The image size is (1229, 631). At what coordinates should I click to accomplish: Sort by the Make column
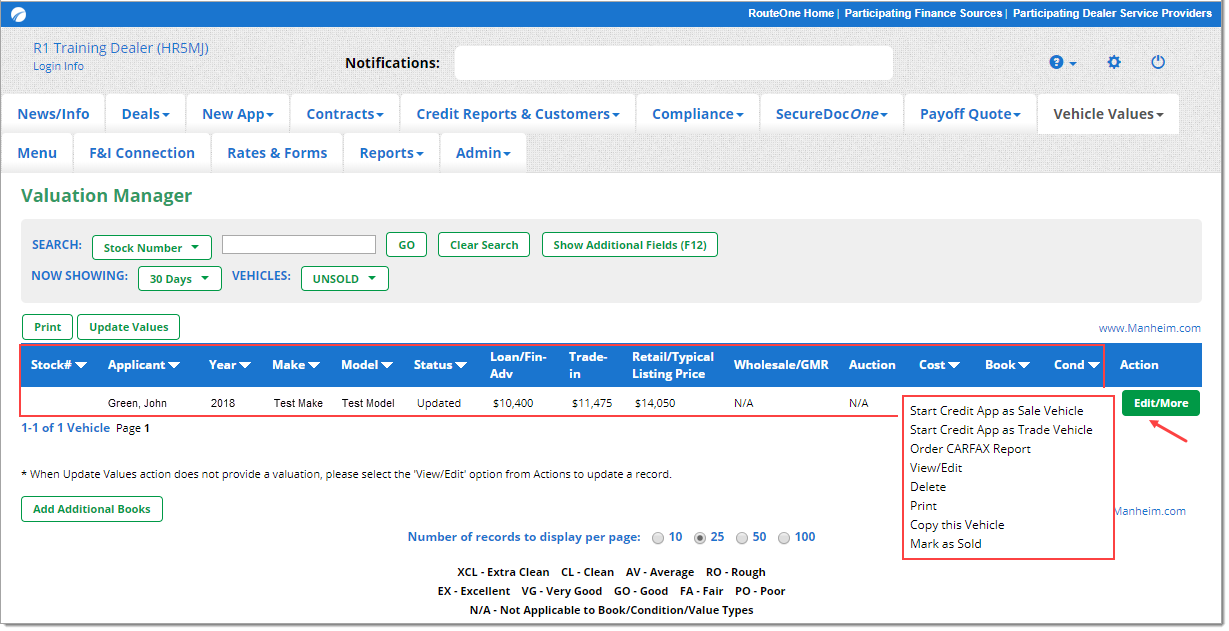(x=296, y=365)
